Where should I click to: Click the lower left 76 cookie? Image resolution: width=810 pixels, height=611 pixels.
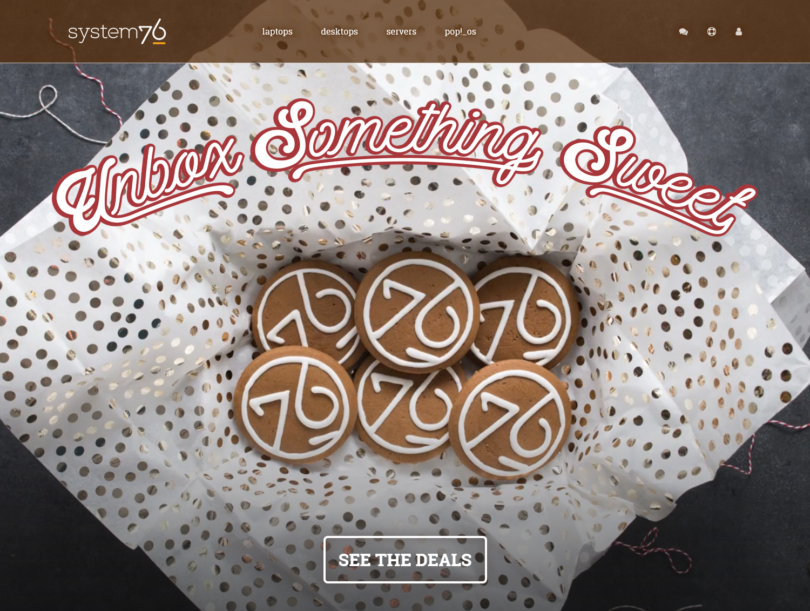tap(294, 404)
